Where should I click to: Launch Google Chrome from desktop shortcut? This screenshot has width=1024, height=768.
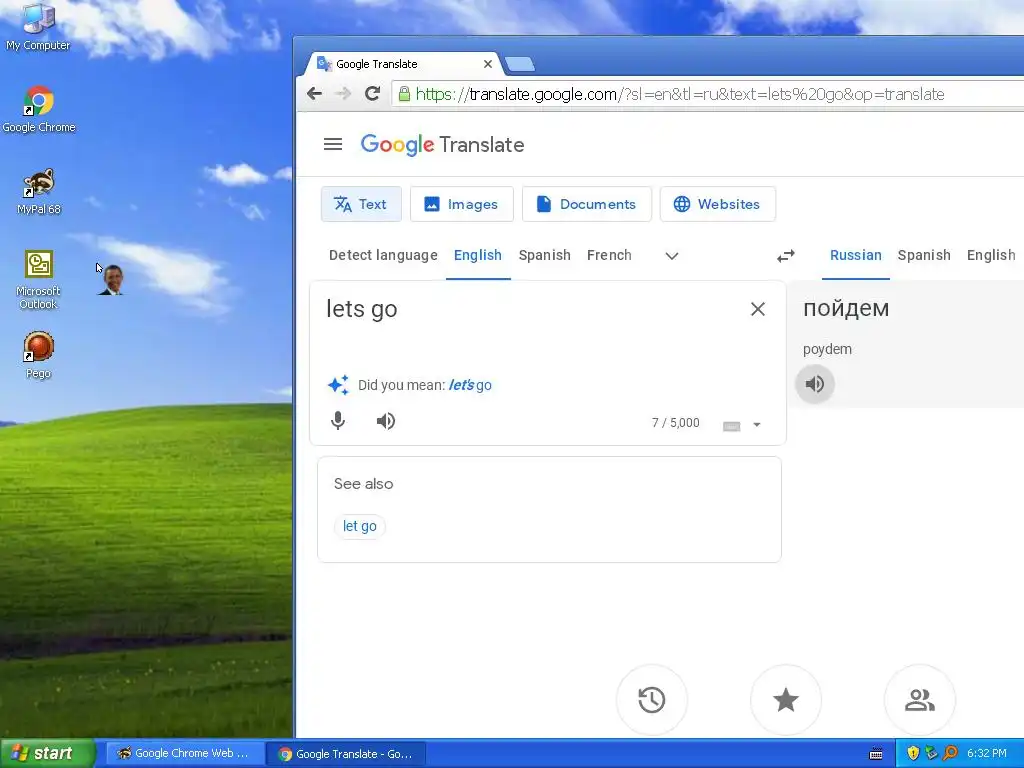39,110
